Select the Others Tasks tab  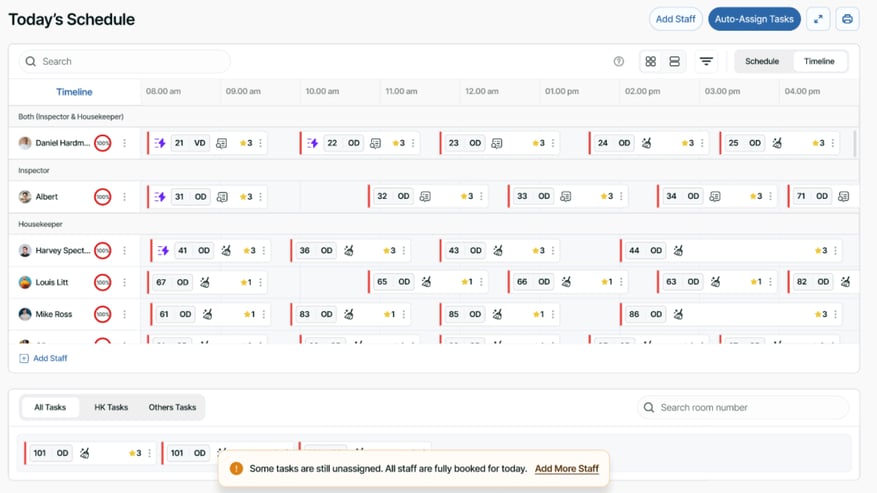click(x=172, y=407)
